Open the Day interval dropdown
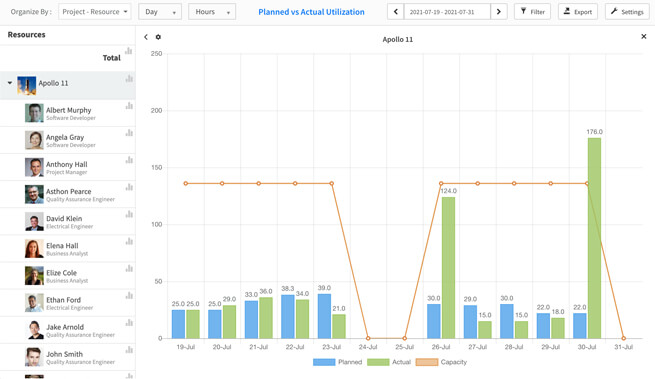The width and height of the screenshot is (655, 379). (160, 12)
